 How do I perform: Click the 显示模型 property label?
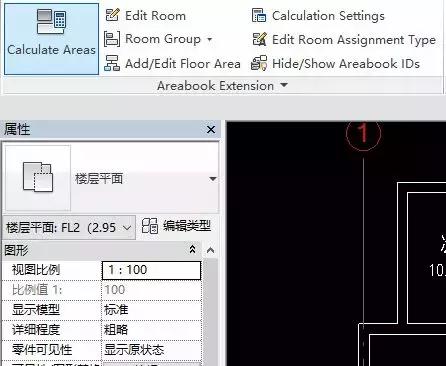pyautogui.click(x=36, y=310)
